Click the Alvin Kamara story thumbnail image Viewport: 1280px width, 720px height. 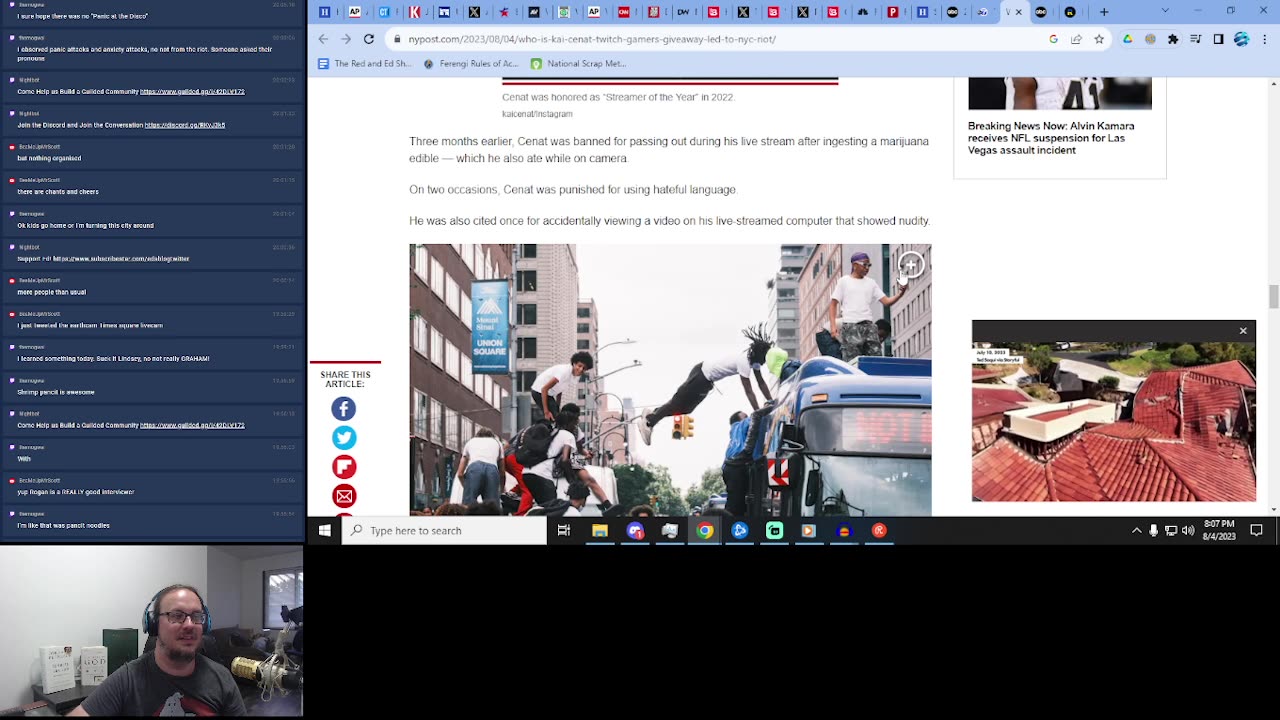click(1060, 93)
